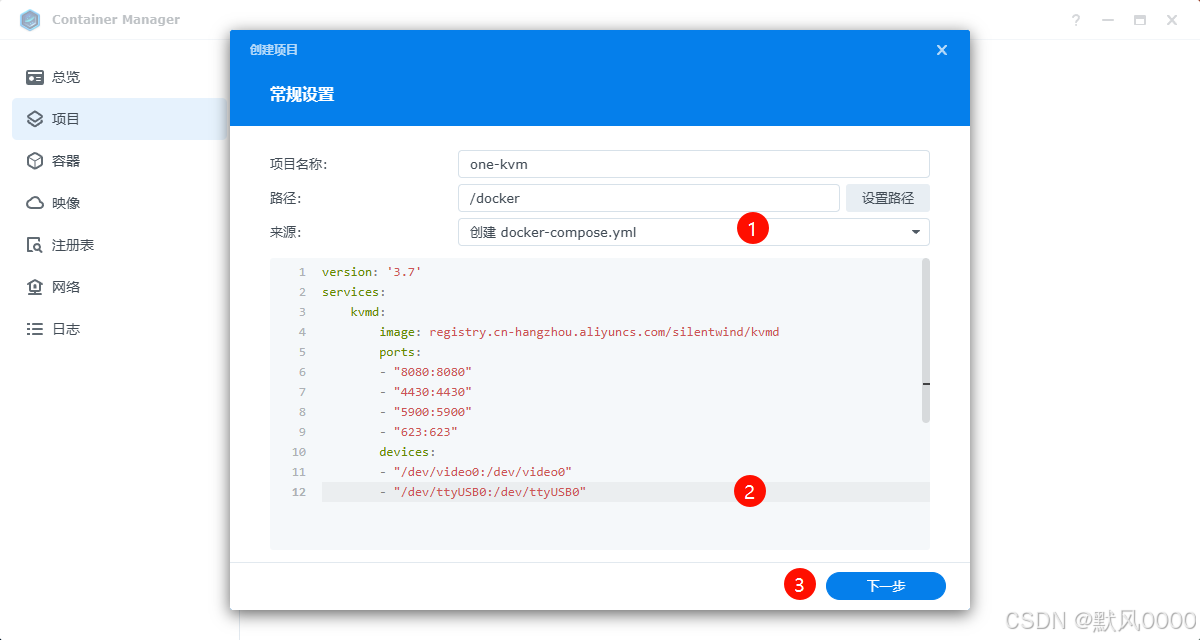The image size is (1200, 640).
Task: Open the 容器 (Container) section icon
Action: [x=33, y=160]
